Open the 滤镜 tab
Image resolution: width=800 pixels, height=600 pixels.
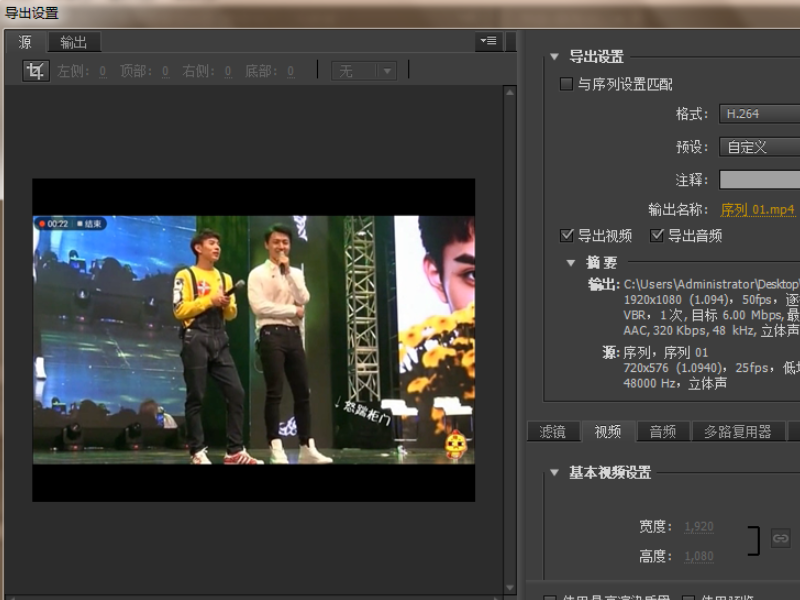coord(552,432)
